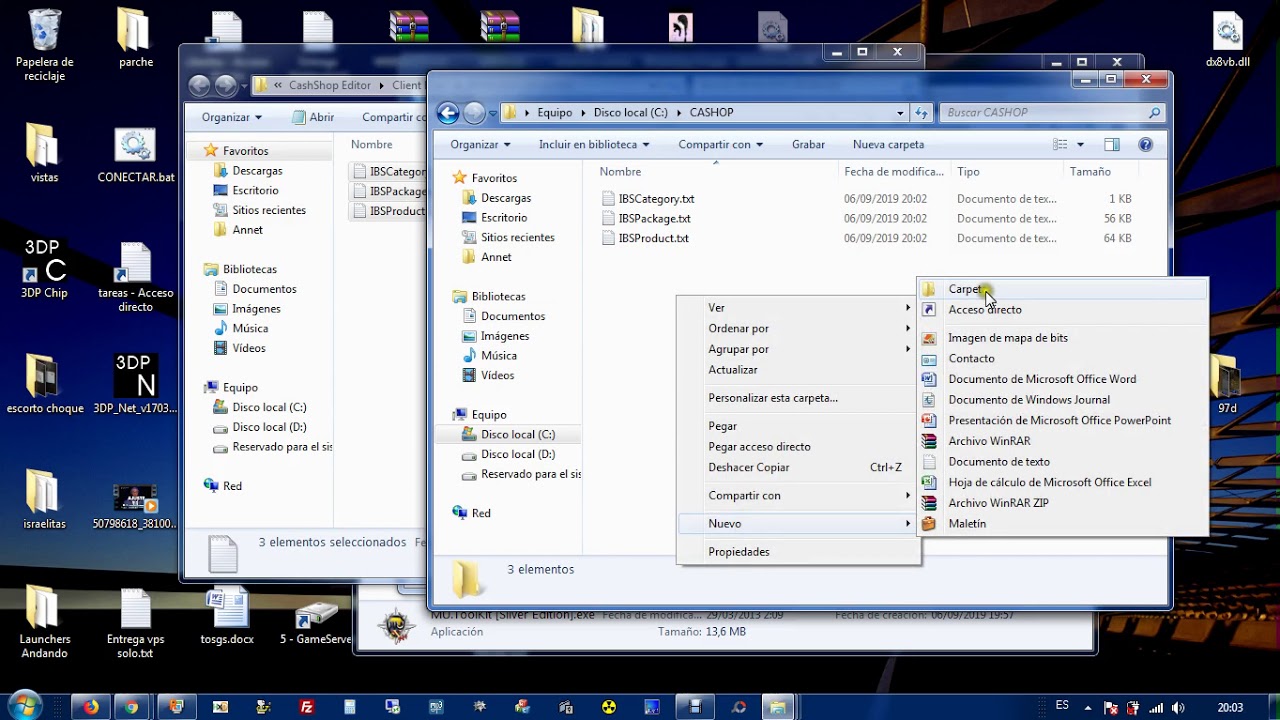This screenshot has width=1280, height=720.
Task: Choose Deshacer Copiar in context menu
Action: pyautogui.click(x=799, y=467)
